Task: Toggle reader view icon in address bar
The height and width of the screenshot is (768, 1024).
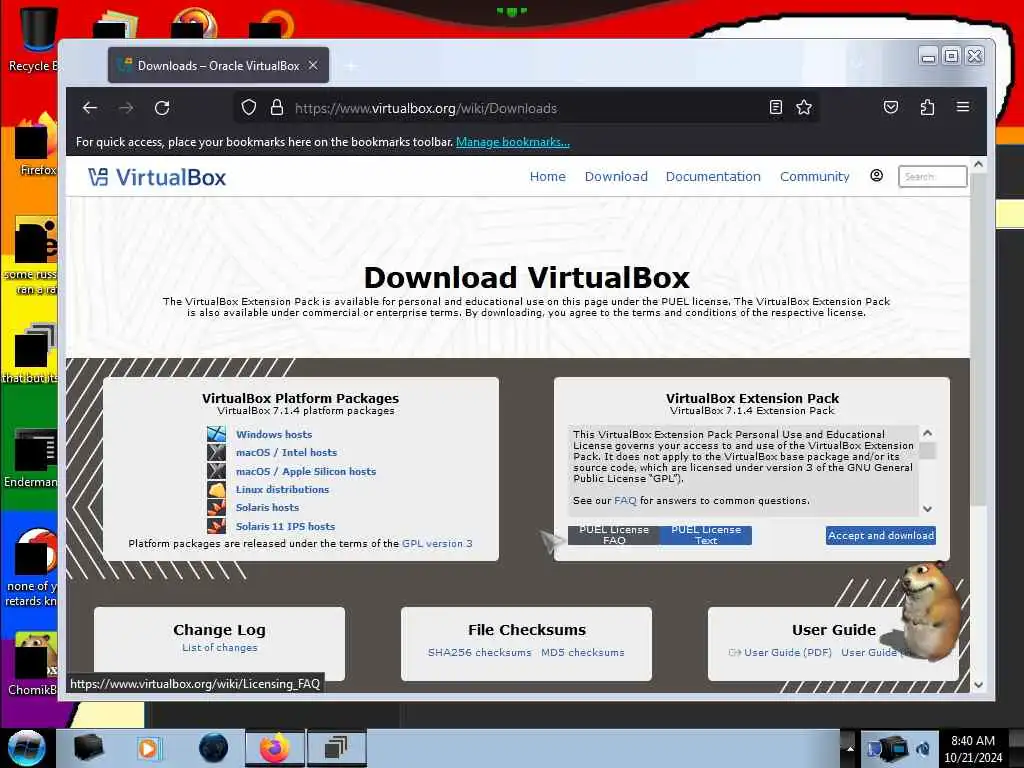Action: tap(776, 108)
